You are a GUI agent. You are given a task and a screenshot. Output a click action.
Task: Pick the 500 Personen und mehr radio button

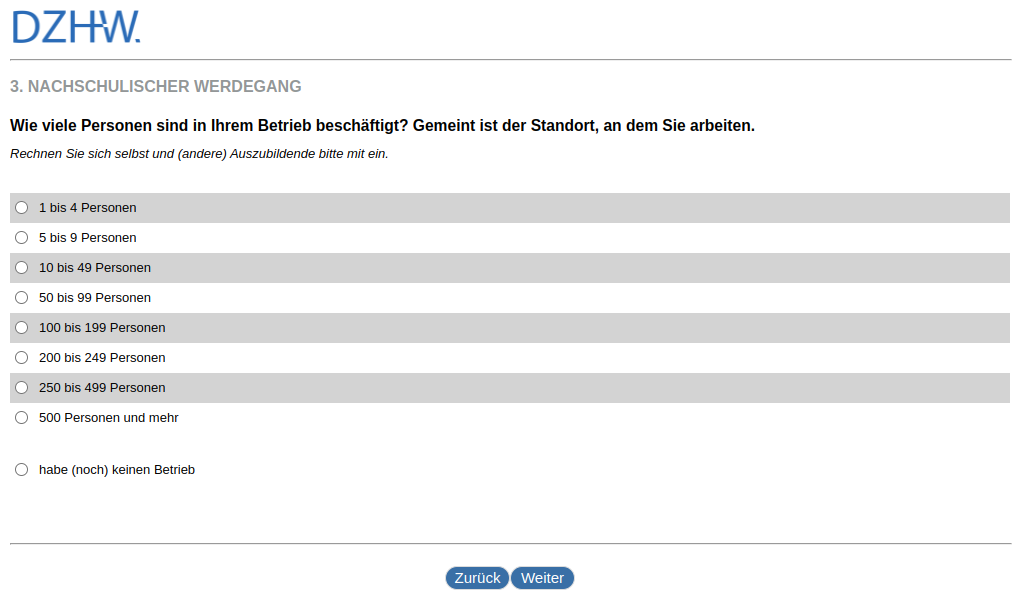[22, 418]
